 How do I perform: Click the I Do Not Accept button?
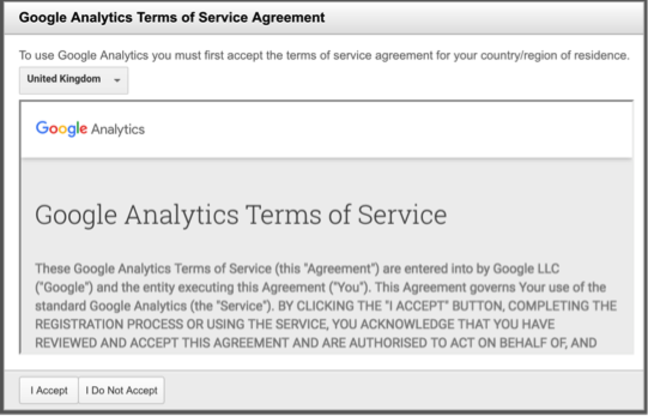[x=121, y=390]
